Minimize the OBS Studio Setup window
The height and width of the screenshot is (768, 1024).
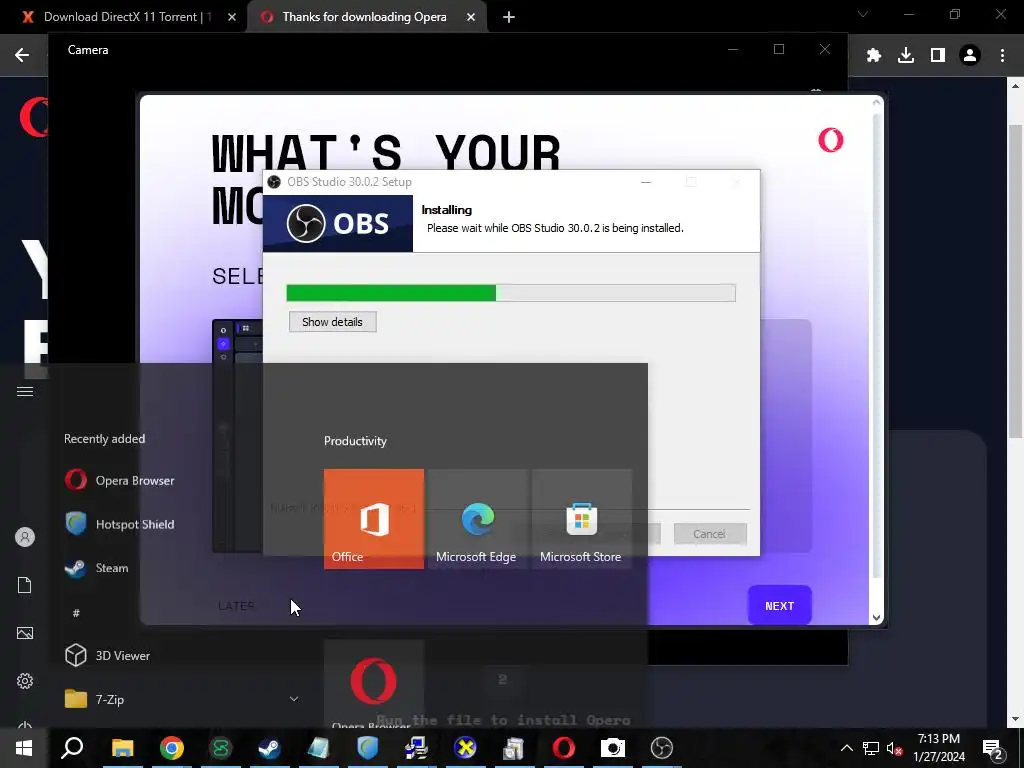click(x=646, y=182)
